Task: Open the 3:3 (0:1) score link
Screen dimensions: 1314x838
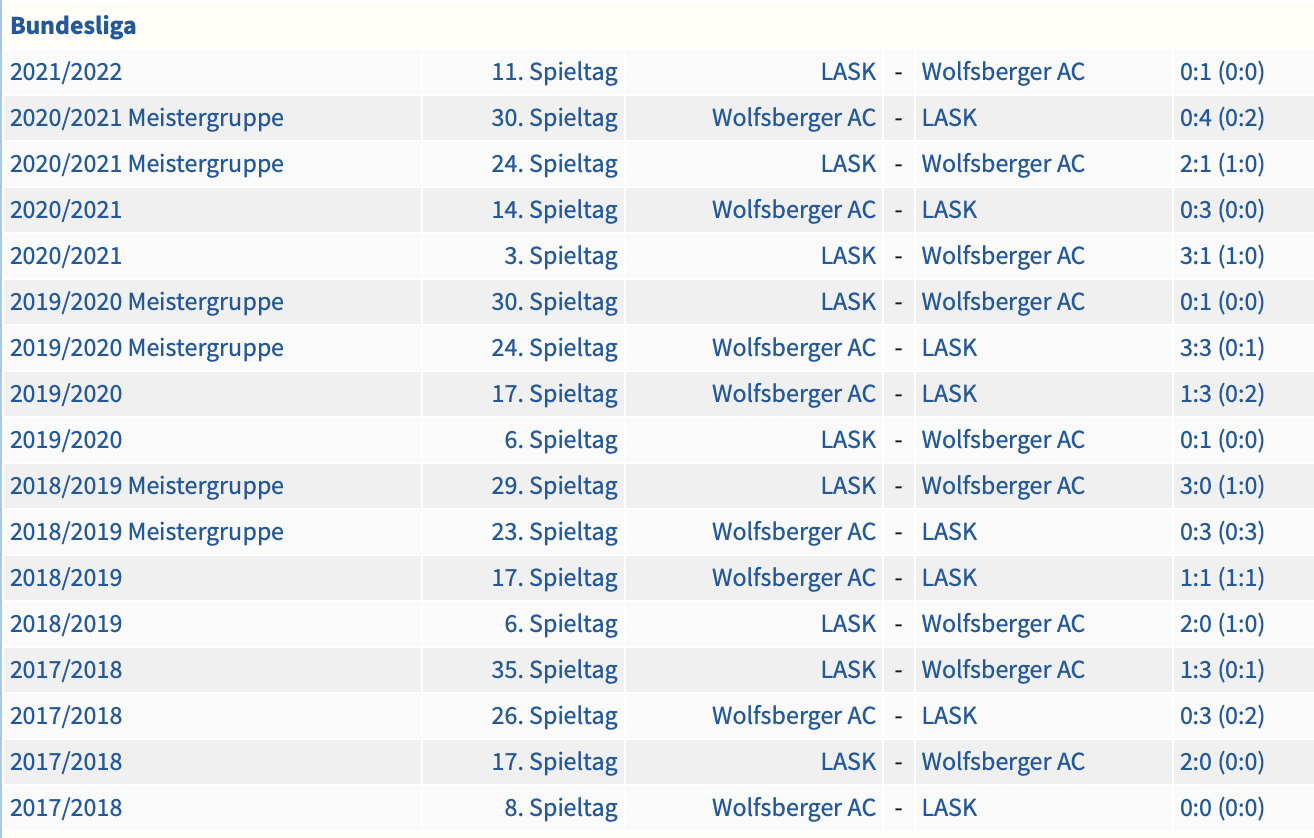Action: click(1222, 348)
